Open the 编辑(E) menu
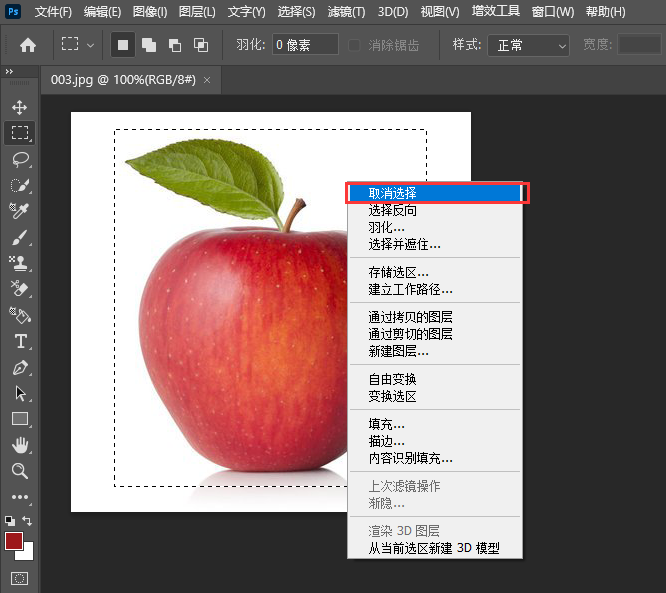This screenshot has height=593, width=666. 102,11
